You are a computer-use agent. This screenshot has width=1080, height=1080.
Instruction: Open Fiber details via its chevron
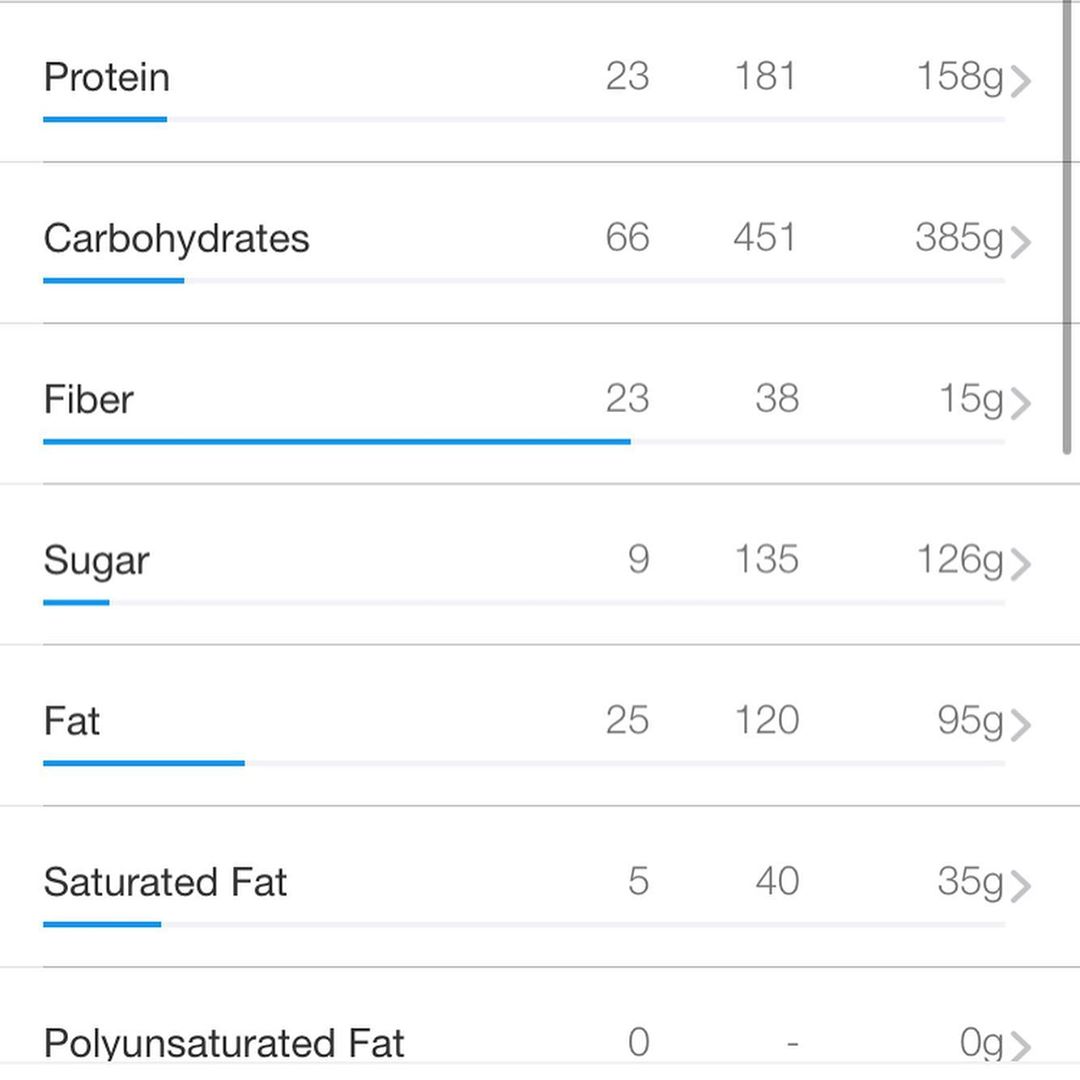pos(1020,404)
